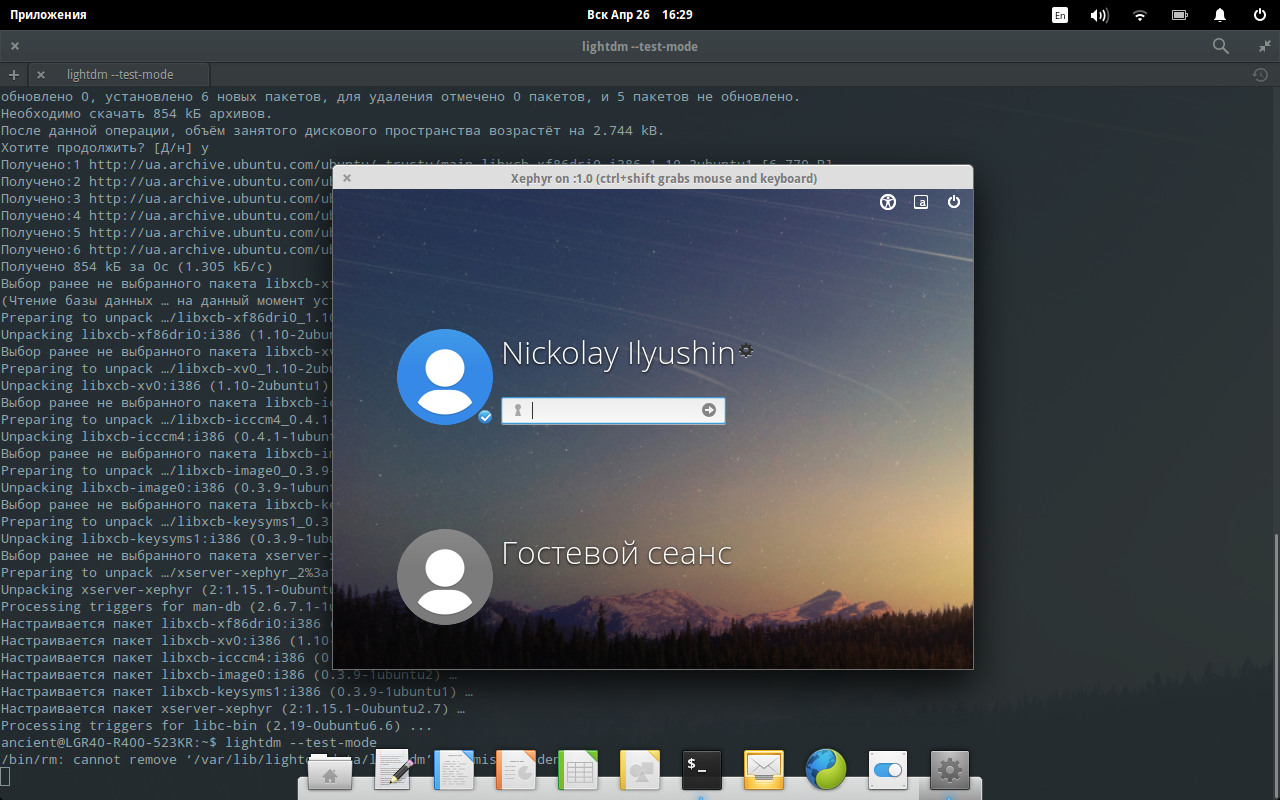Select the Гостевой сеанс guest session
Image resolution: width=1280 pixels, height=800 pixels.
[x=616, y=553]
